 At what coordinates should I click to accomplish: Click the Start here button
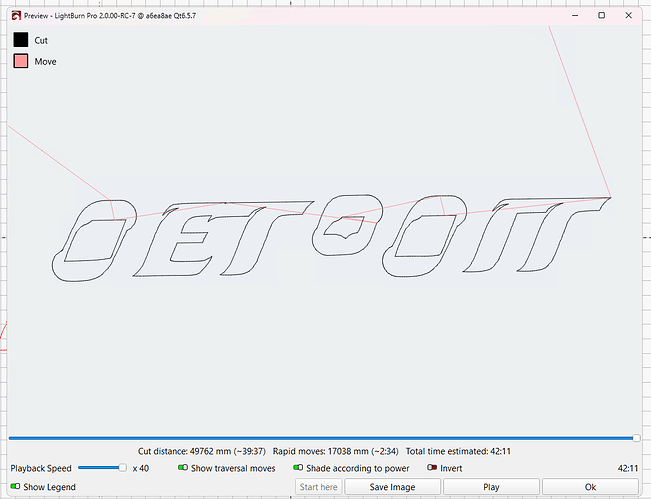318,487
